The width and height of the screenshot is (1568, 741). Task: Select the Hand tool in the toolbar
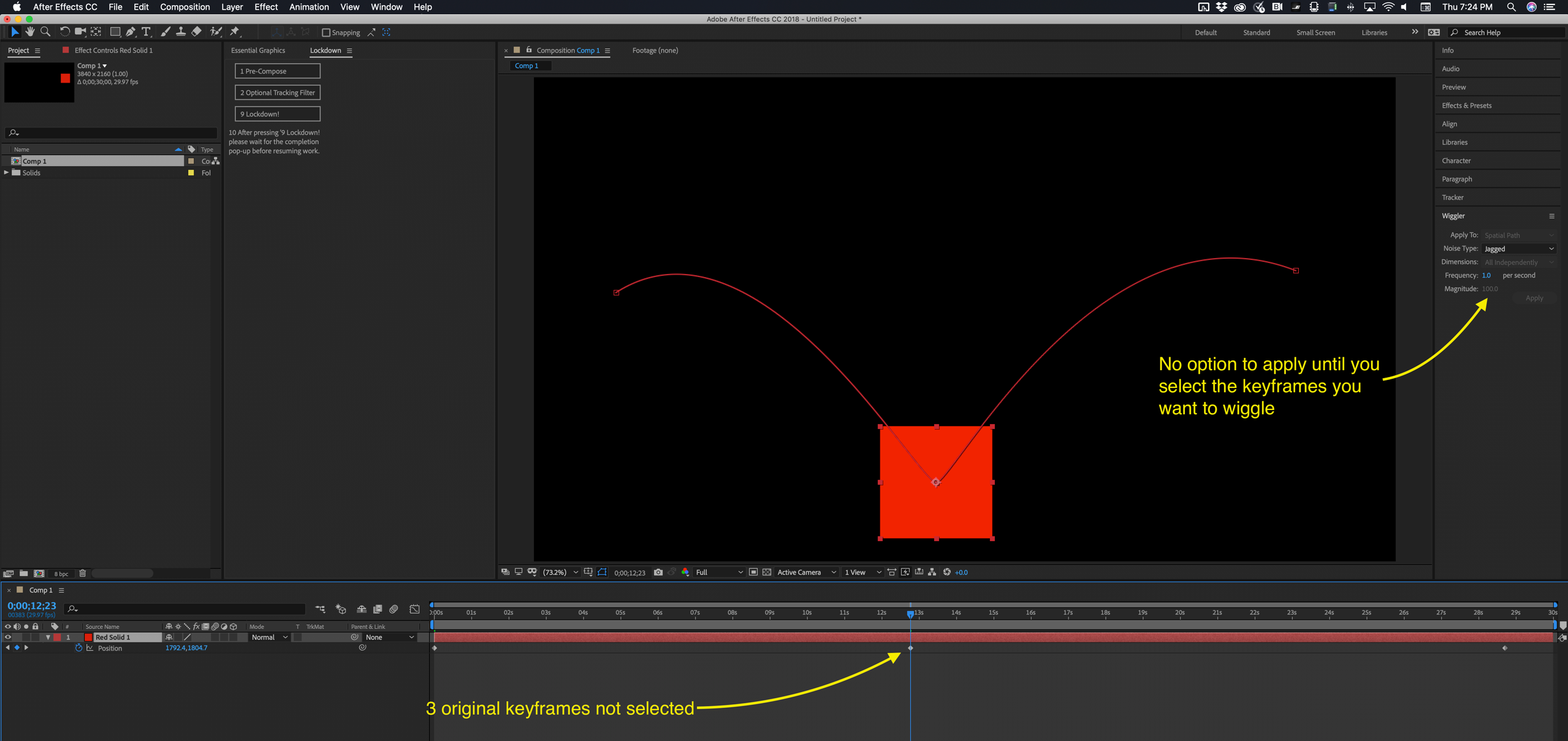tap(30, 31)
